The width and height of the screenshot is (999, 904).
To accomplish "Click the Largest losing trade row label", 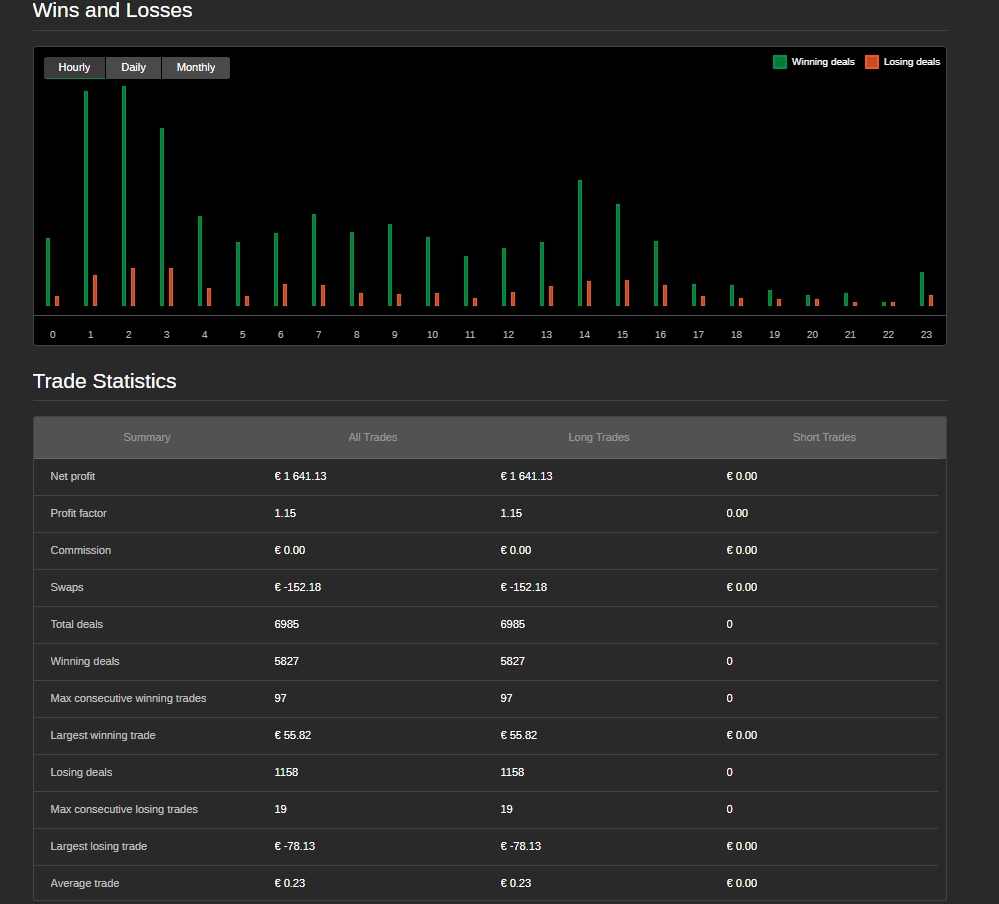I will (x=98, y=846).
